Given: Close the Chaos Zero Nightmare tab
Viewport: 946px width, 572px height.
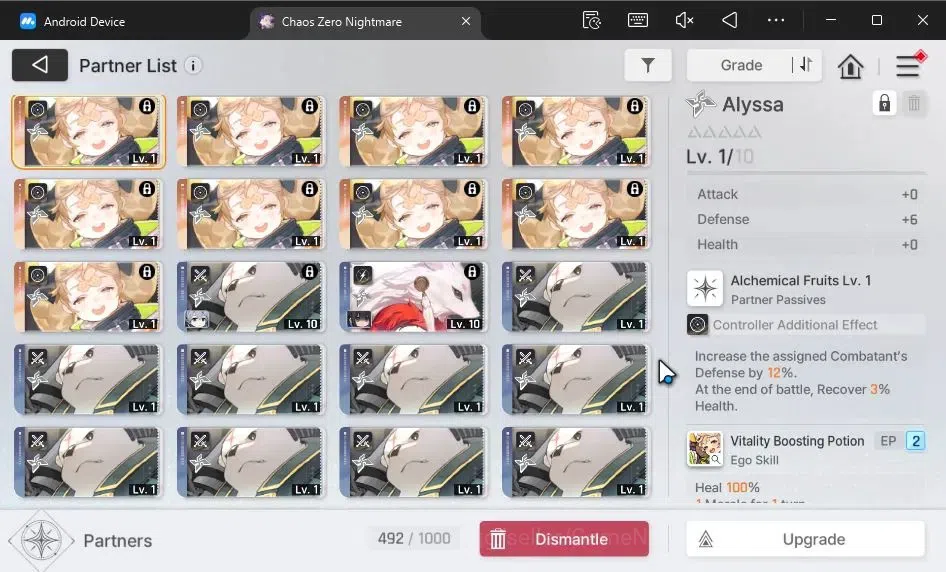Looking at the screenshot, I should 466,21.
